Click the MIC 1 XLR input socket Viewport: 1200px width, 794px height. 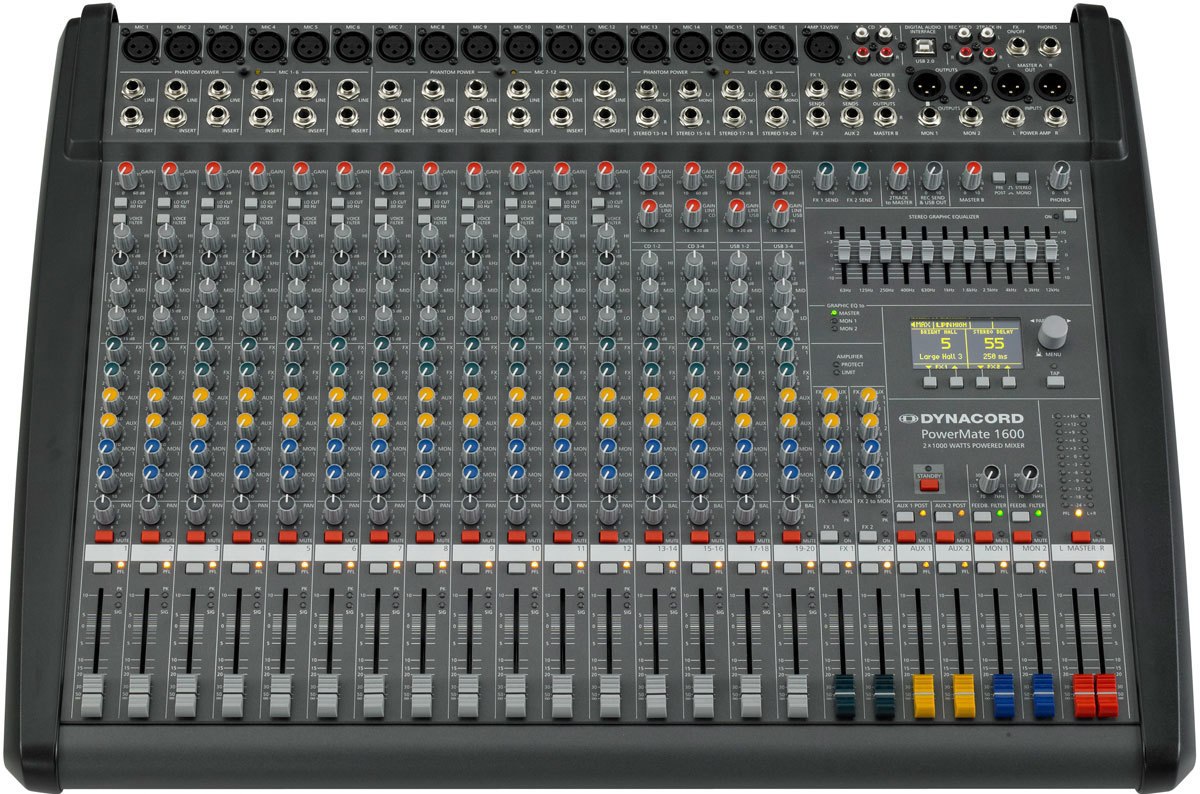[x=140, y=46]
